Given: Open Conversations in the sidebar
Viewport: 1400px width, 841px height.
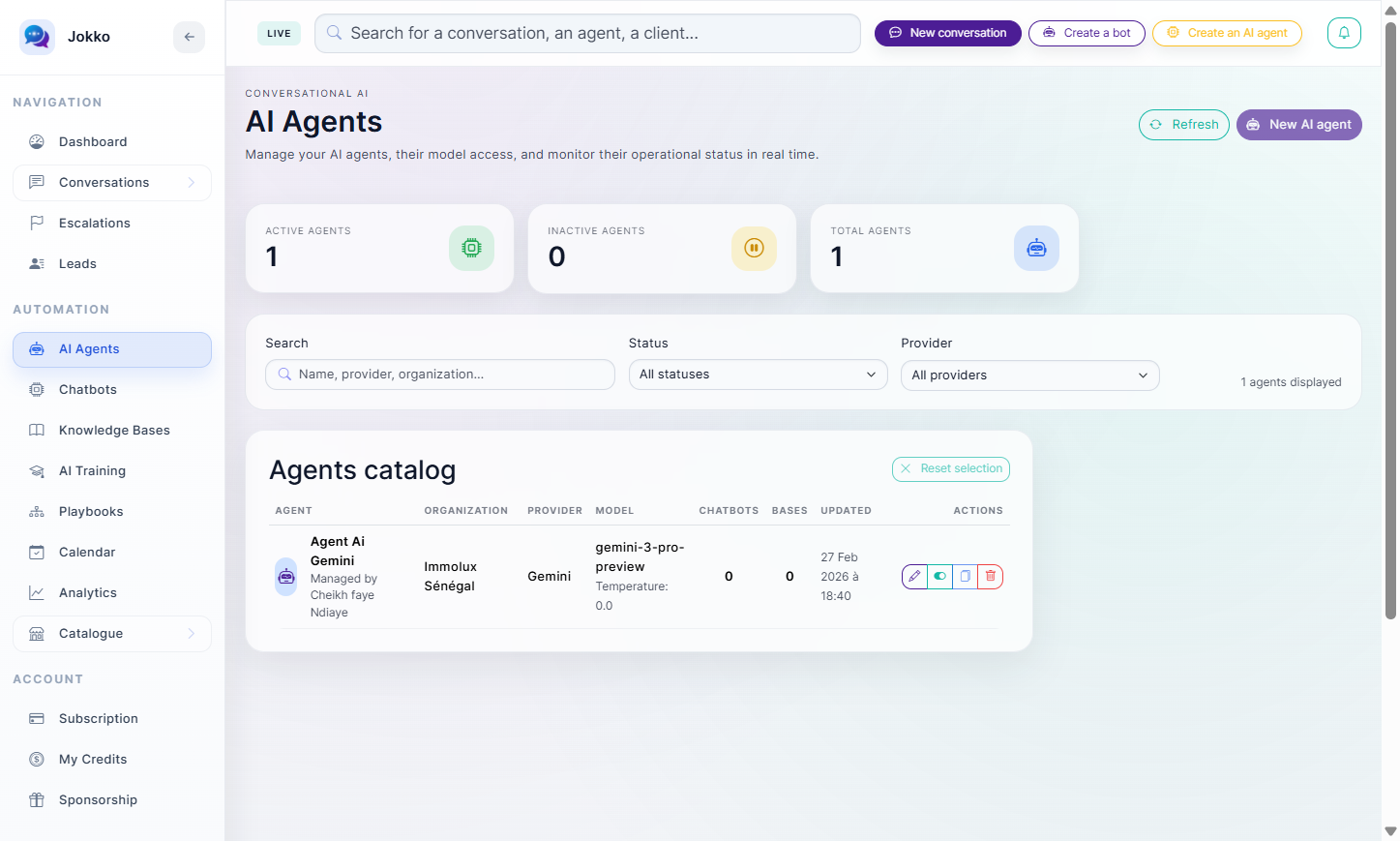Looking at the screenshot, I should click(x=112, y=183).
